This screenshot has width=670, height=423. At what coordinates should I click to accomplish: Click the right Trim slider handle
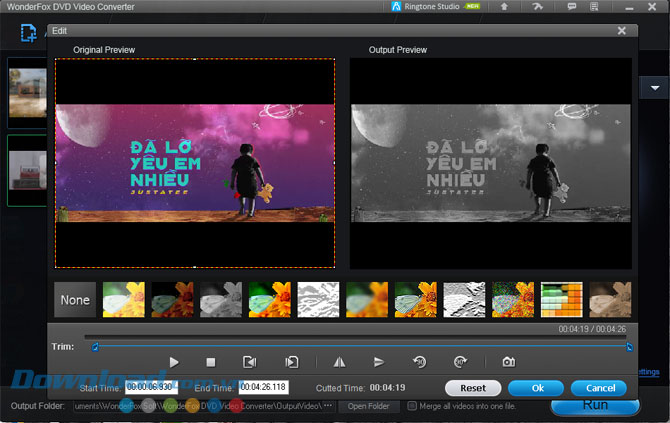[629, 347]
